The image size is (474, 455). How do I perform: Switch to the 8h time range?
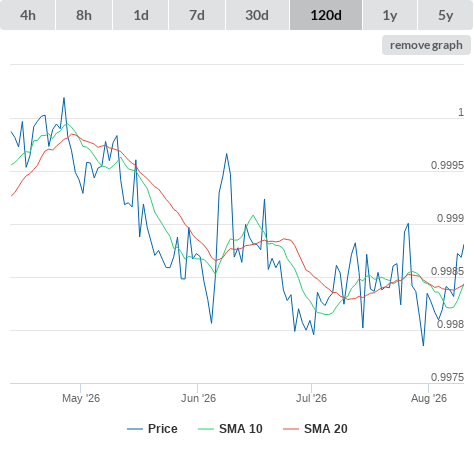click(x=84, y=15)
